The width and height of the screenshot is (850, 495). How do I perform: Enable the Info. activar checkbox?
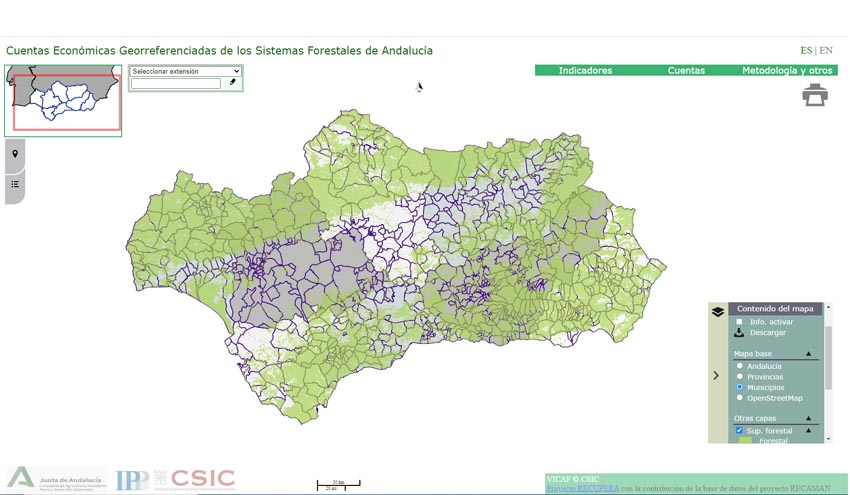[x=739, y=322]
